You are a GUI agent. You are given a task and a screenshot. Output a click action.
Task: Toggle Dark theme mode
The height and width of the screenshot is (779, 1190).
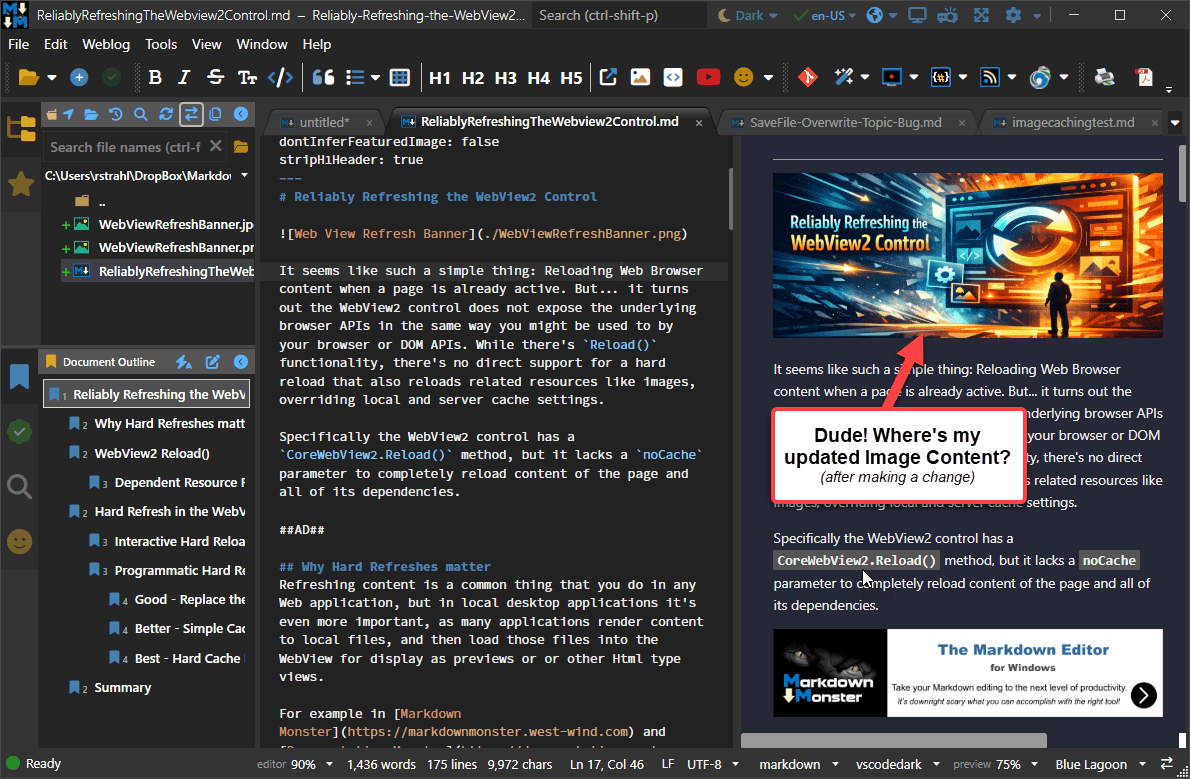coord(741,15)
